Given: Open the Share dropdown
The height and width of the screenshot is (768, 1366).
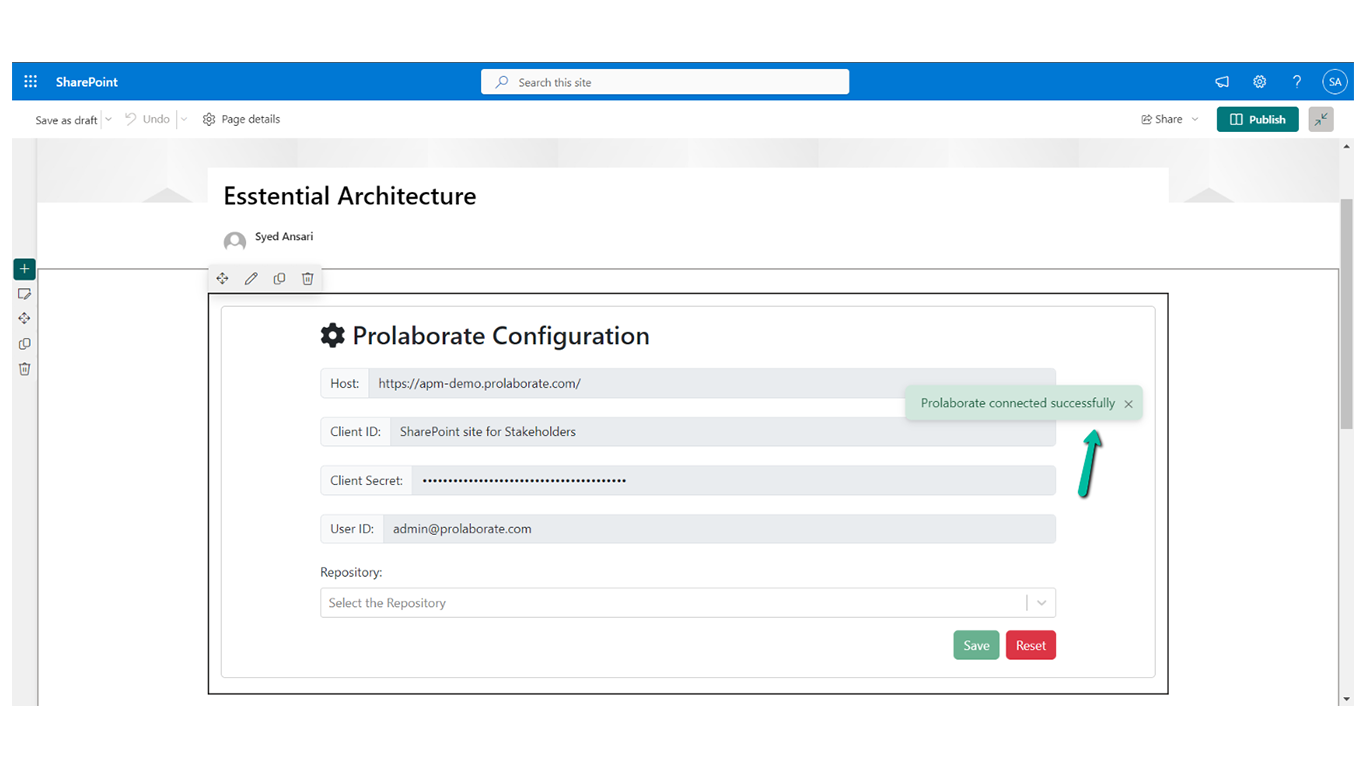Looking at the screenshot, I should tap(1169, 119).
